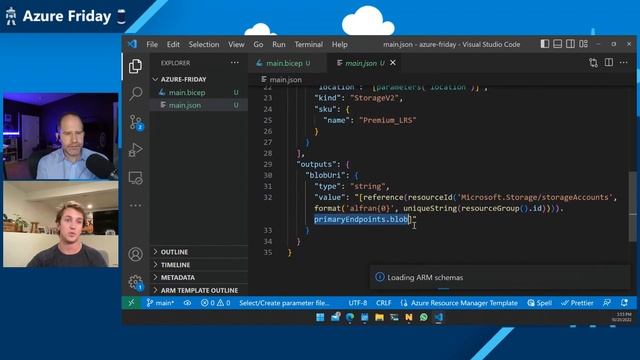Screen dimensions: 640x360
Task: Show additional activity bar views ellipsis
Action: pyautogui.click(x=136, y=205)
